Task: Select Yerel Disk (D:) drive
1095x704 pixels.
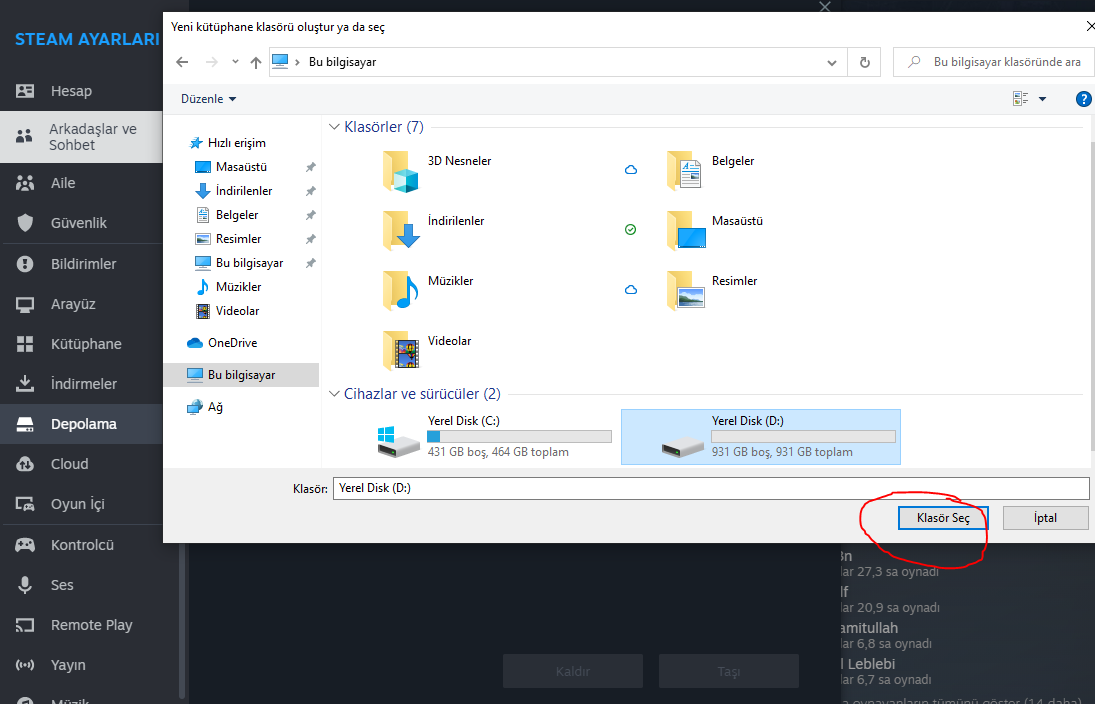Action: [760, 437]
